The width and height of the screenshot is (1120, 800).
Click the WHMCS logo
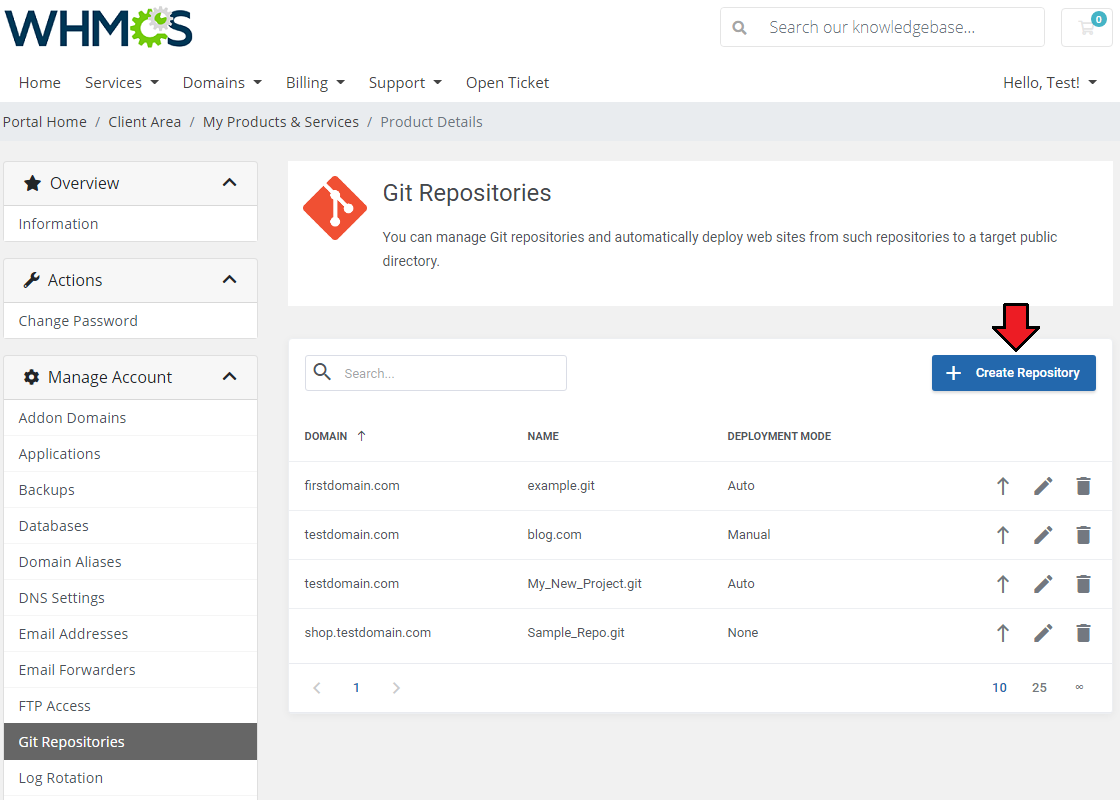[99, 28]
